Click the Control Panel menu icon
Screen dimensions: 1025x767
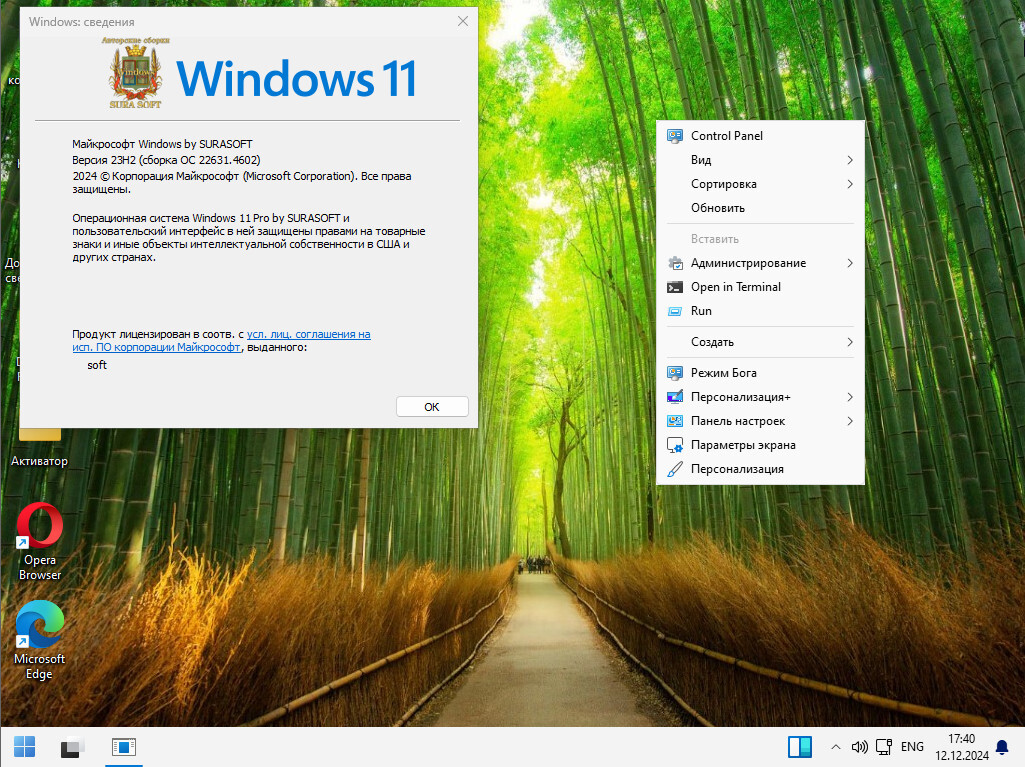(675, 135)
